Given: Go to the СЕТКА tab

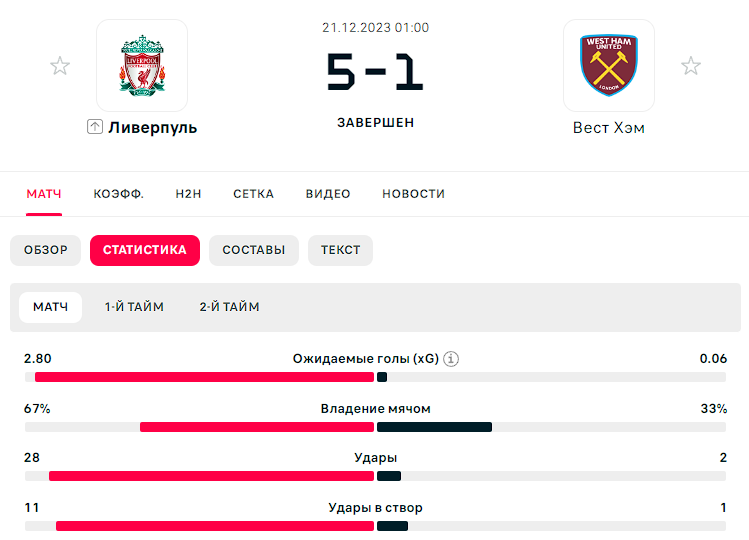Looking at the screenshot, I should click(254, 194).
